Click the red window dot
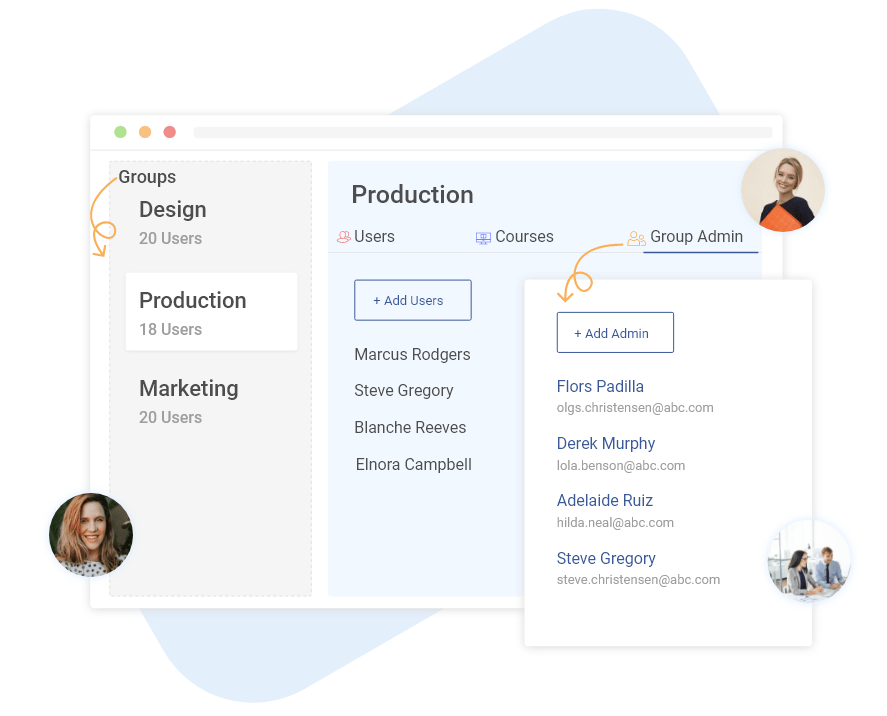 [170, 132]
